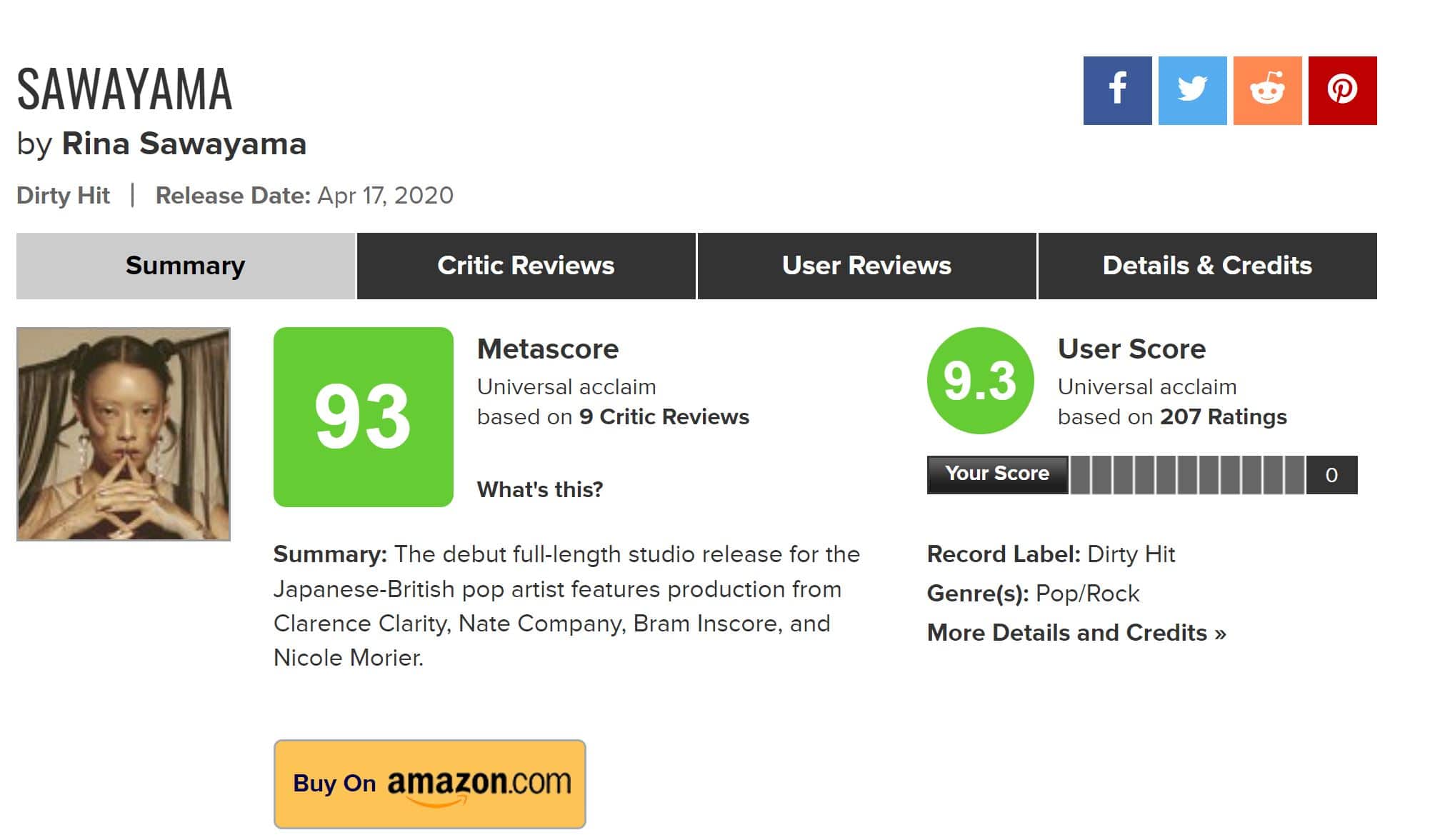View the 9 Critic Reviews link
Viewport: 1430px width, 840px height.
pos(664,417)
